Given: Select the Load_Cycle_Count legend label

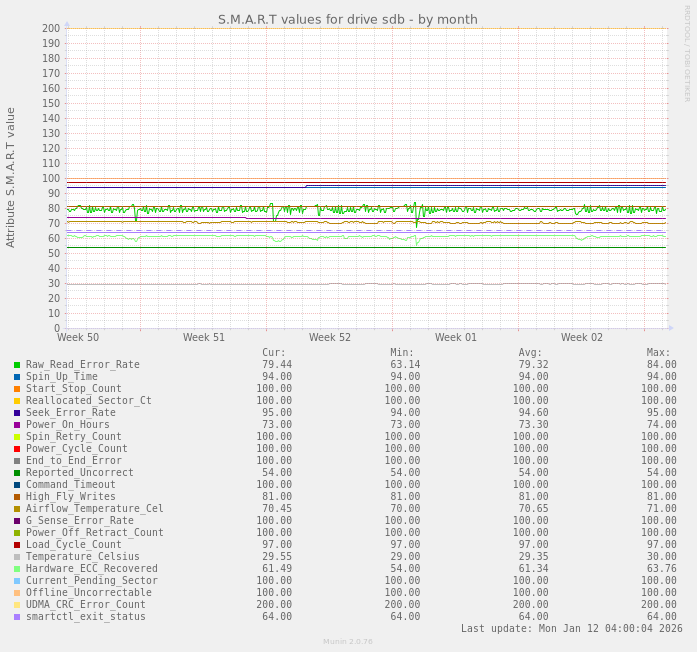Looking at the screenshot, I should point(73,544).
